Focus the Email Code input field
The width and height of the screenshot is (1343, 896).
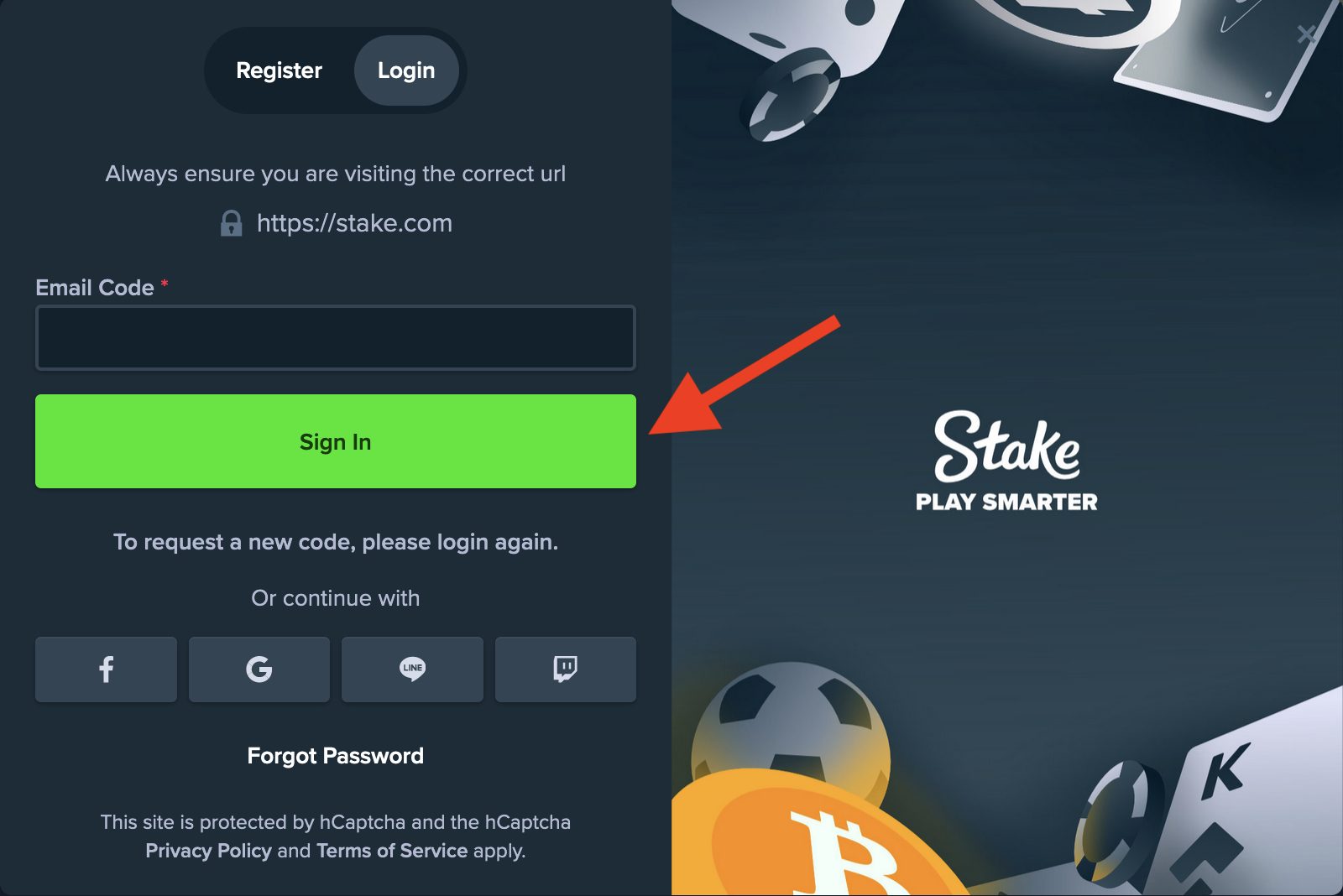(336, 337)
